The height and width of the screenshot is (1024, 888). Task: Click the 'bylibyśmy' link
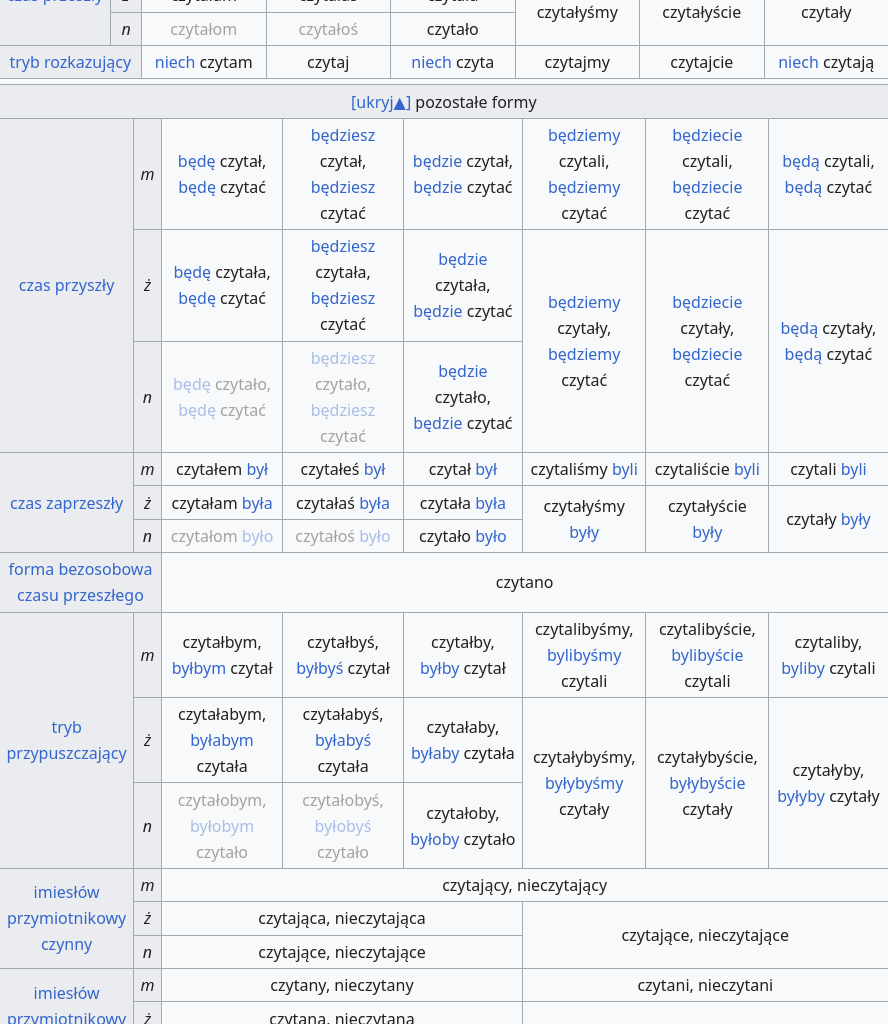[x=584, y=655]
